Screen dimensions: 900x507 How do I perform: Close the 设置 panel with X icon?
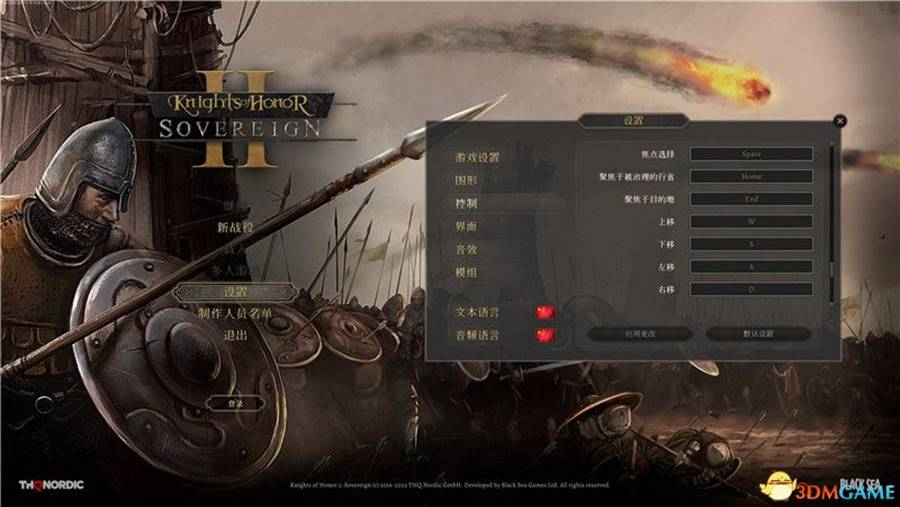pyautogui.click(x=840, y=121)
